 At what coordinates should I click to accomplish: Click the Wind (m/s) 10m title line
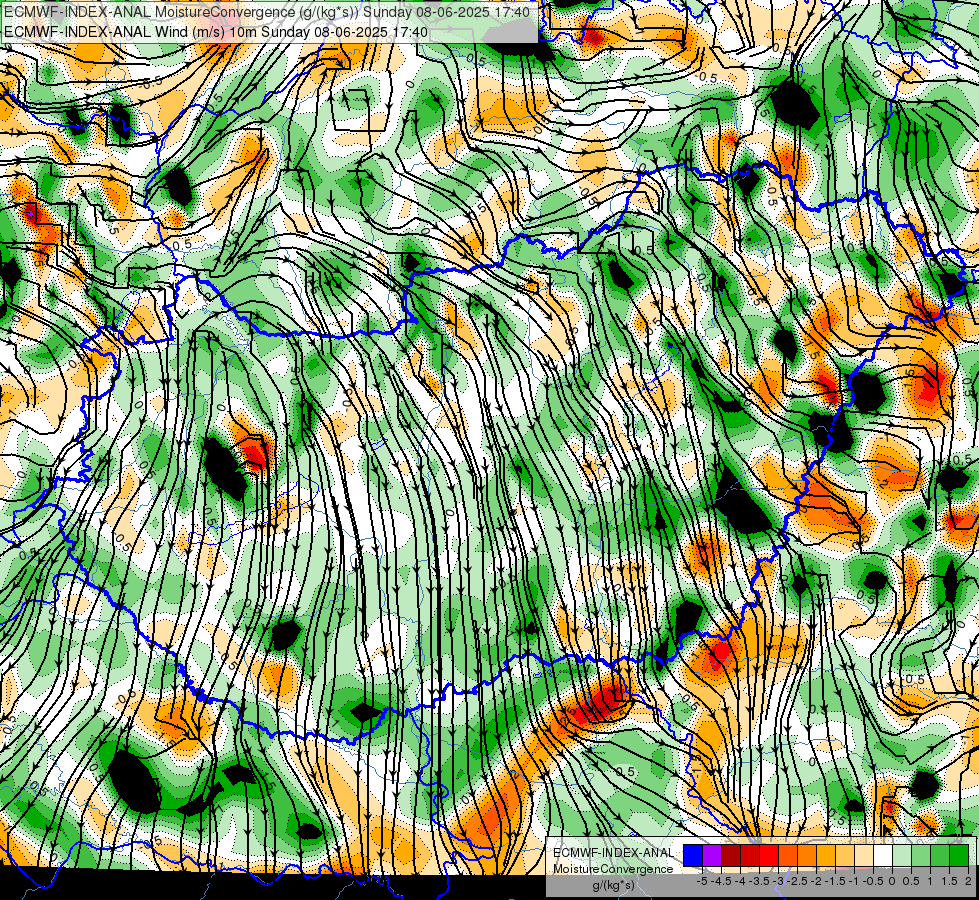215,32
